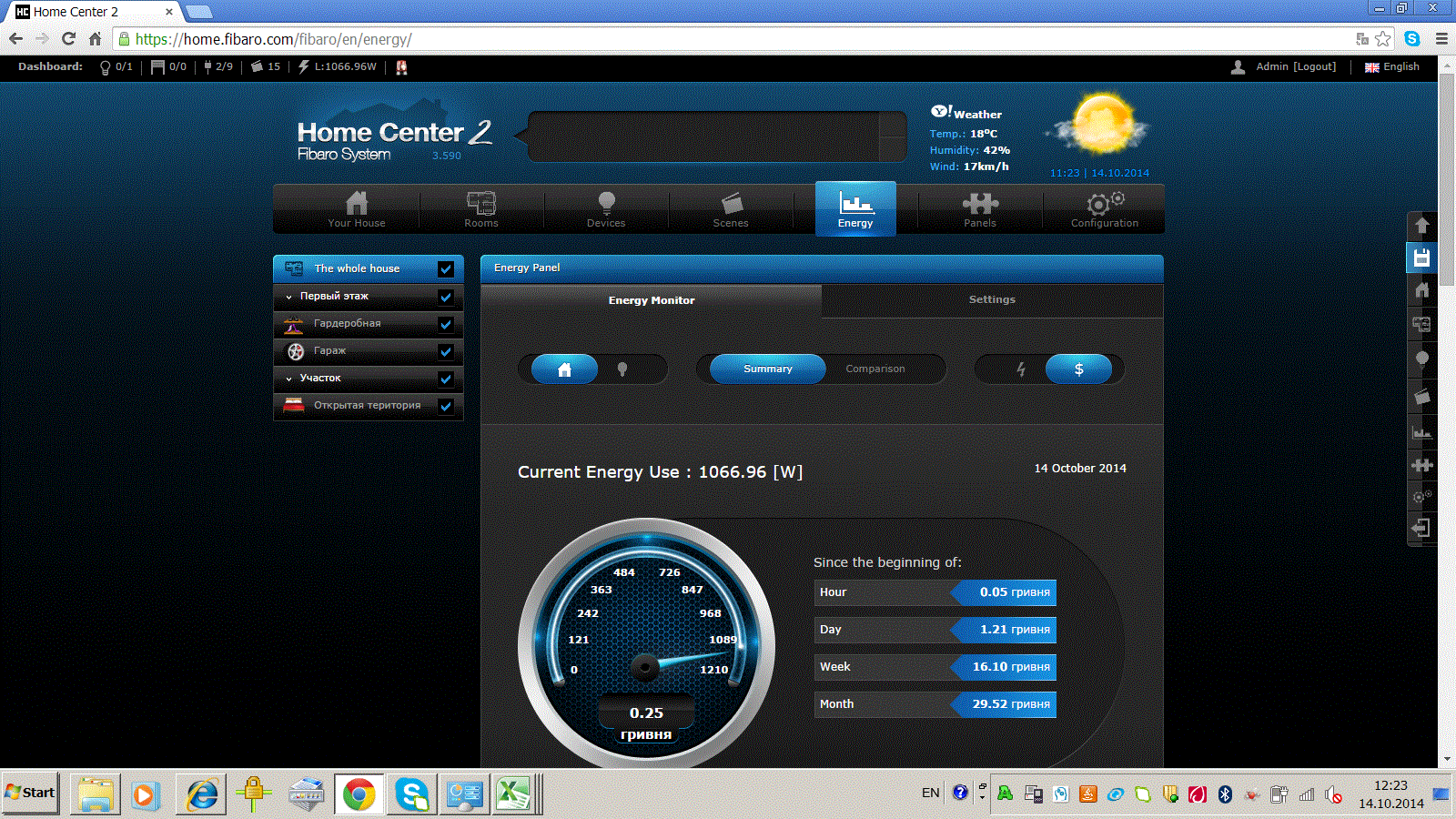1456x819 pixels.
Task: Collapse the Первый этаж section
Action: pos(289,297)
